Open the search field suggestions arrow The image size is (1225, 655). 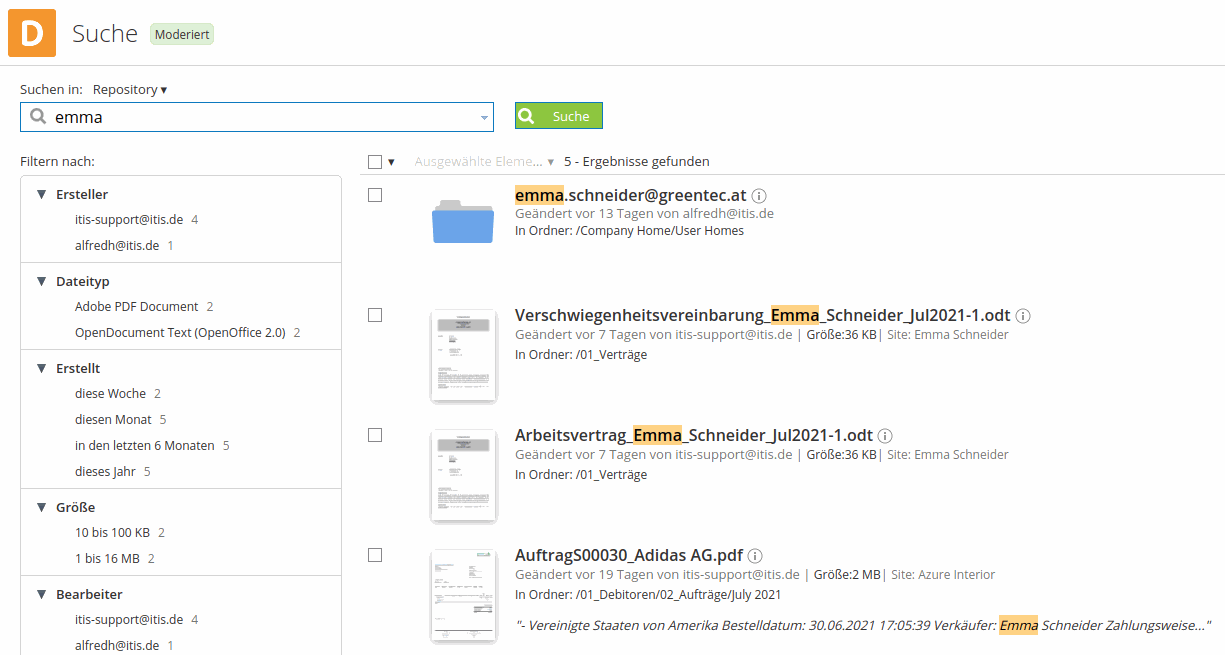tap(485, 118)
